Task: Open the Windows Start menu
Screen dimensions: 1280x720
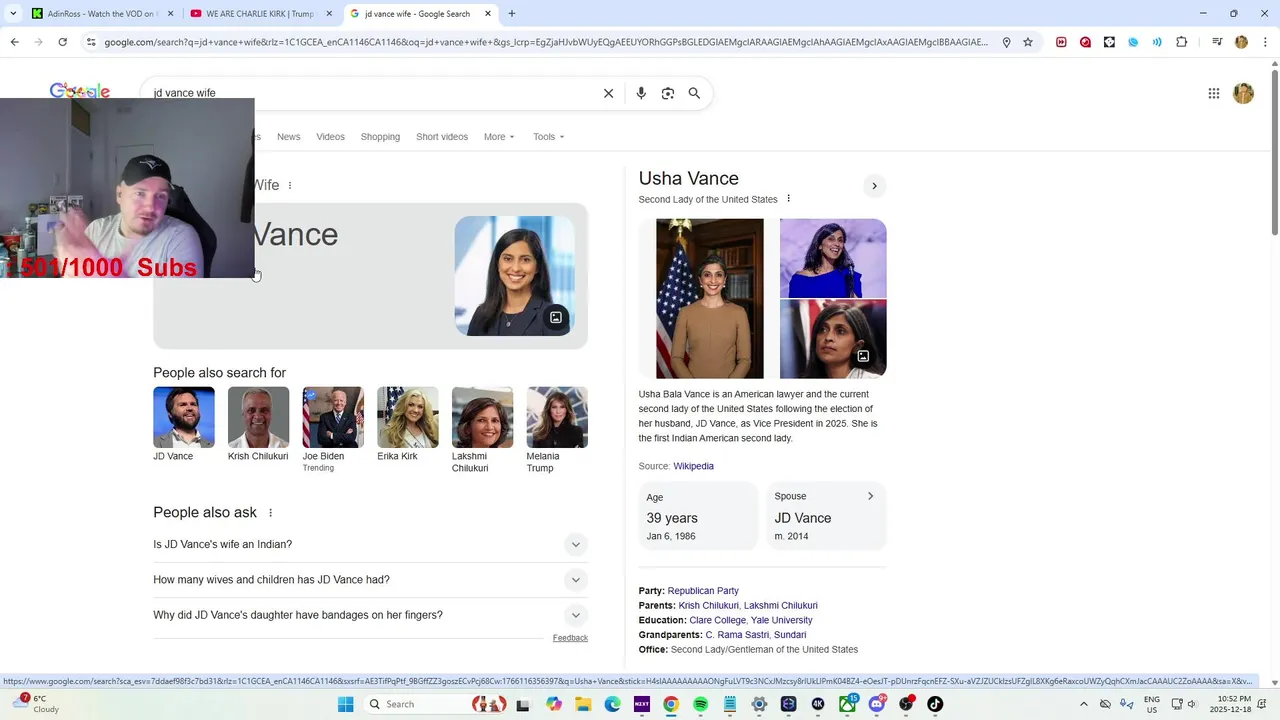Action: point(345,704)
